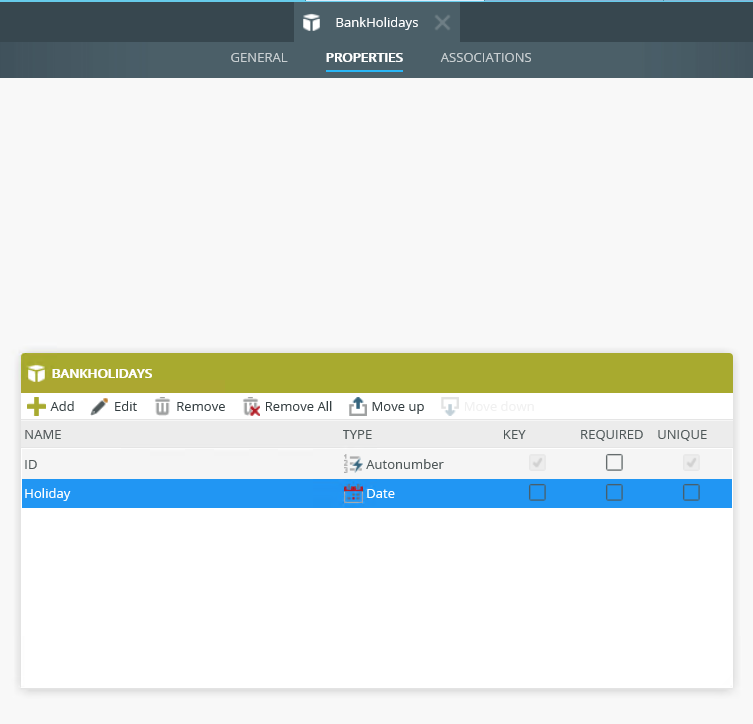
Task: Click the NAME column header
Action: 43,434
